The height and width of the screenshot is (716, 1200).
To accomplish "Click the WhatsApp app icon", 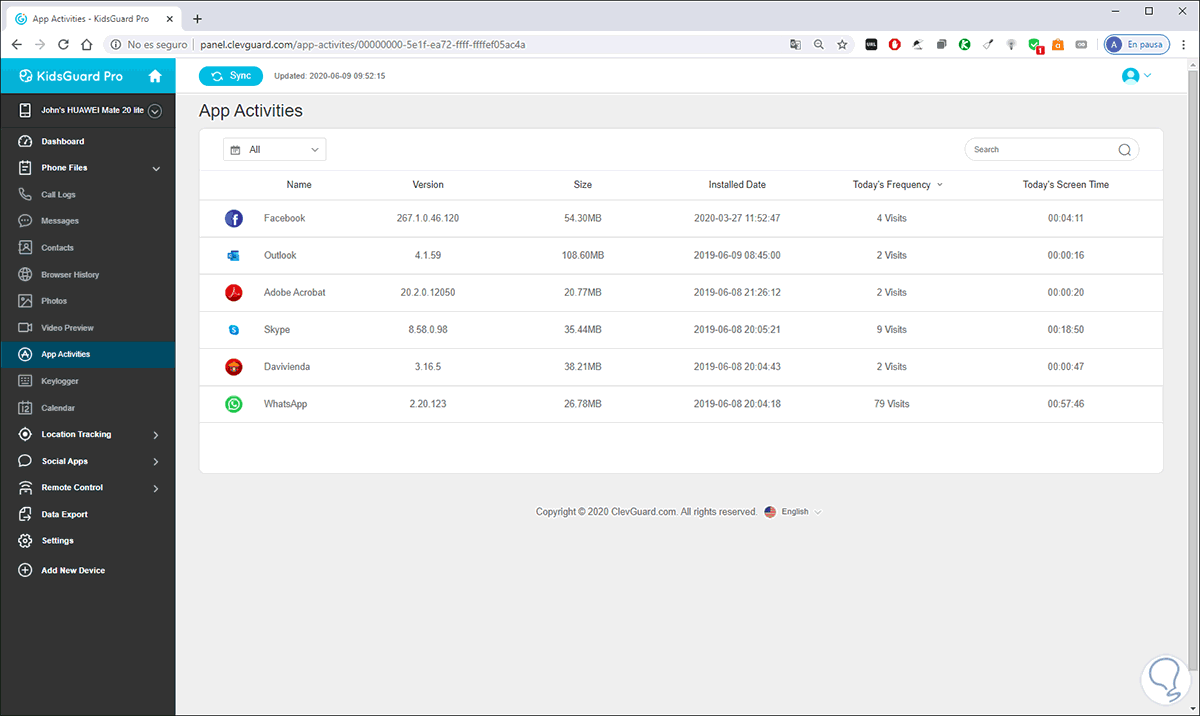I will [234, 404].
